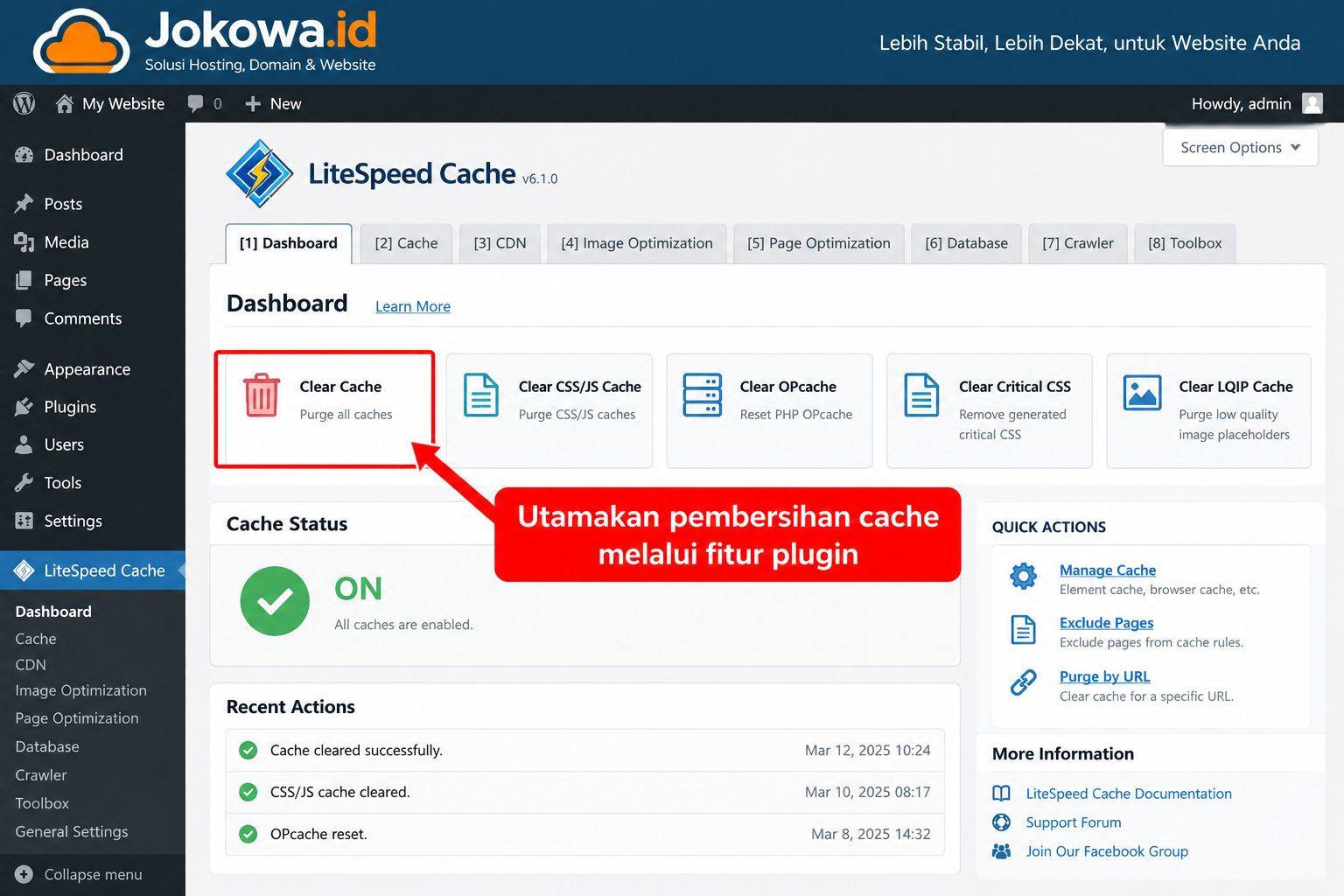Screen dimensions: 1344x896
Task: Open the Purge by URL link
Action: tap(1104, 676)
